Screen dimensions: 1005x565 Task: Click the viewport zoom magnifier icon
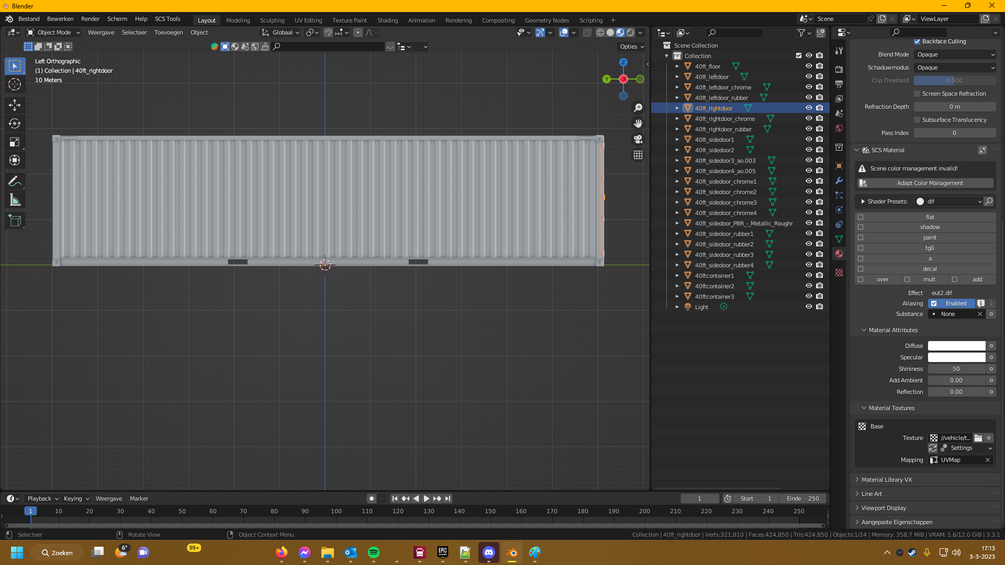click(x=638, y=108)
